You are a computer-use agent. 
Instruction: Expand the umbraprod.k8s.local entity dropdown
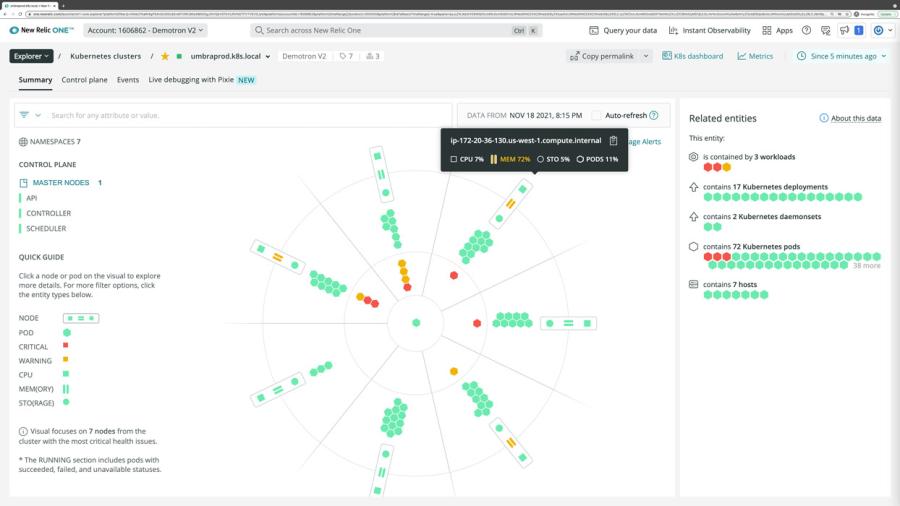267,56
